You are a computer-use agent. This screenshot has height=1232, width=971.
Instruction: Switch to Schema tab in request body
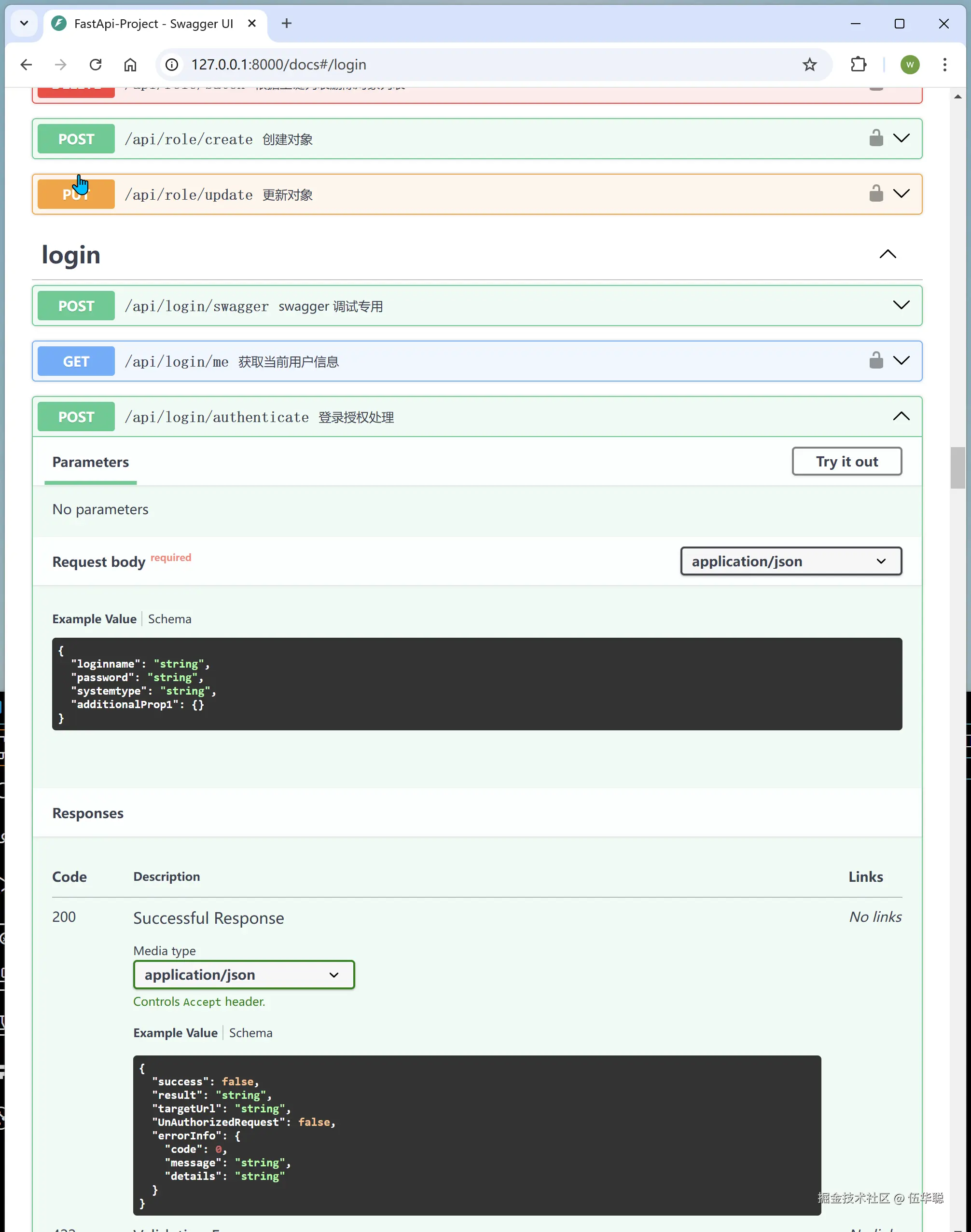coord(169,619)
